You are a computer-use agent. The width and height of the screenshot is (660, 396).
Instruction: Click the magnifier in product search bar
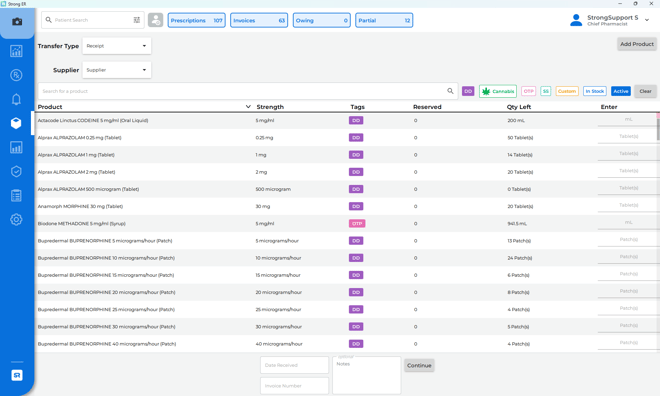450,91
